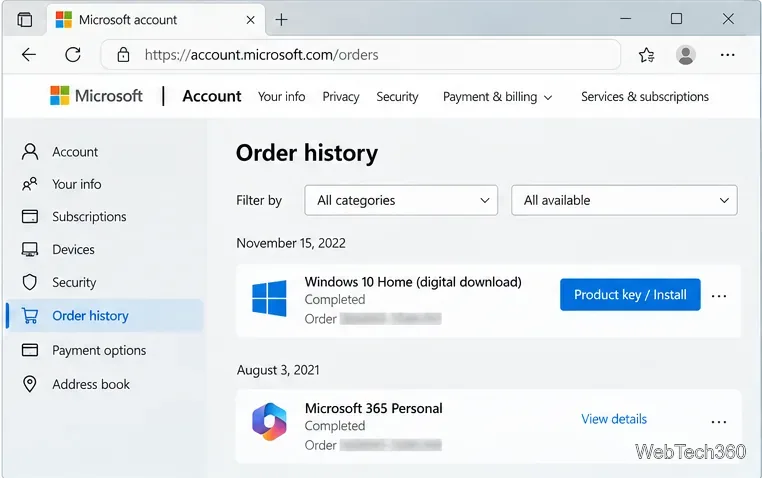Click the Windows 10 Home product logo
The height and width of the screenshot is (478, 762).
tap(269, 298)
